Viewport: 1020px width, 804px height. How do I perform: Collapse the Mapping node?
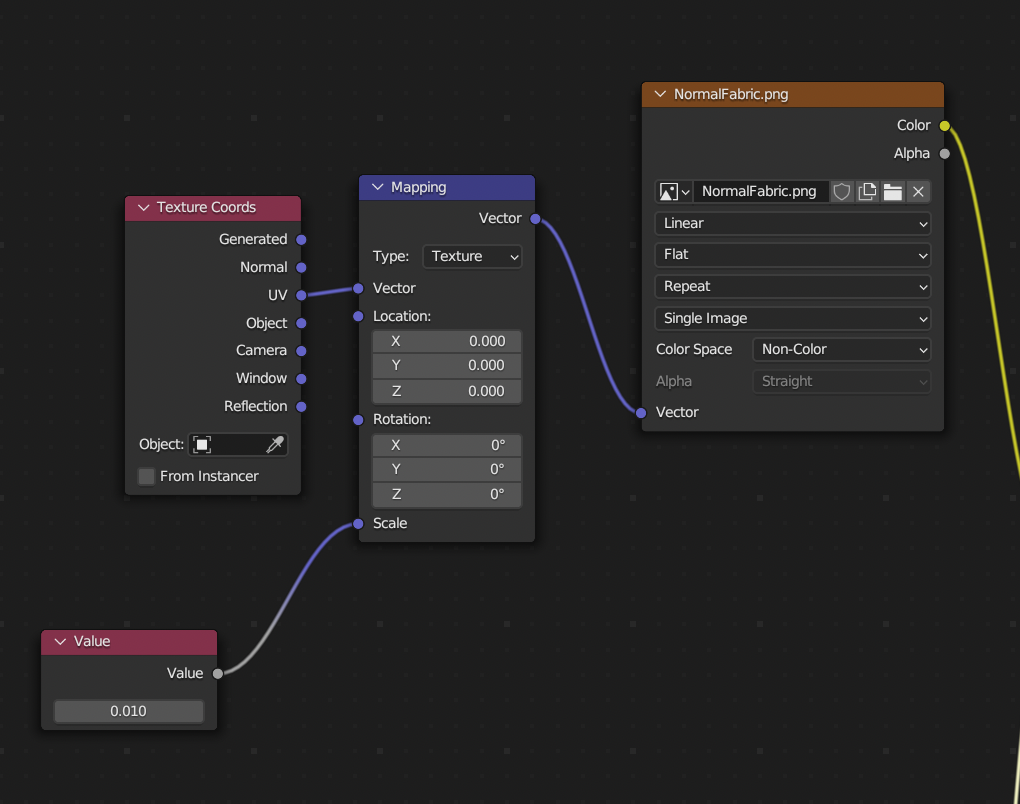[377, 187]
